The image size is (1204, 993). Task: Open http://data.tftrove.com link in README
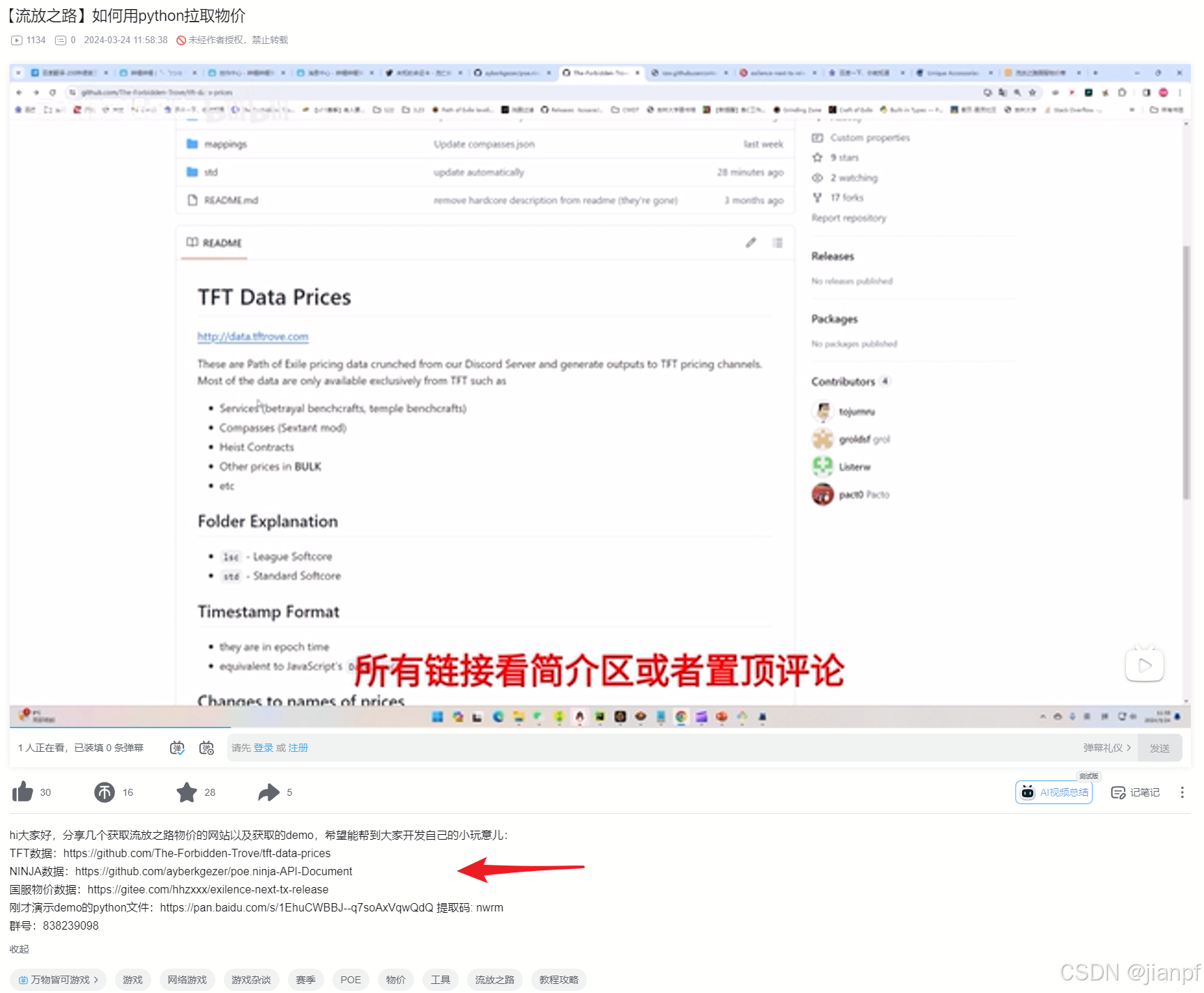(252, 337)
